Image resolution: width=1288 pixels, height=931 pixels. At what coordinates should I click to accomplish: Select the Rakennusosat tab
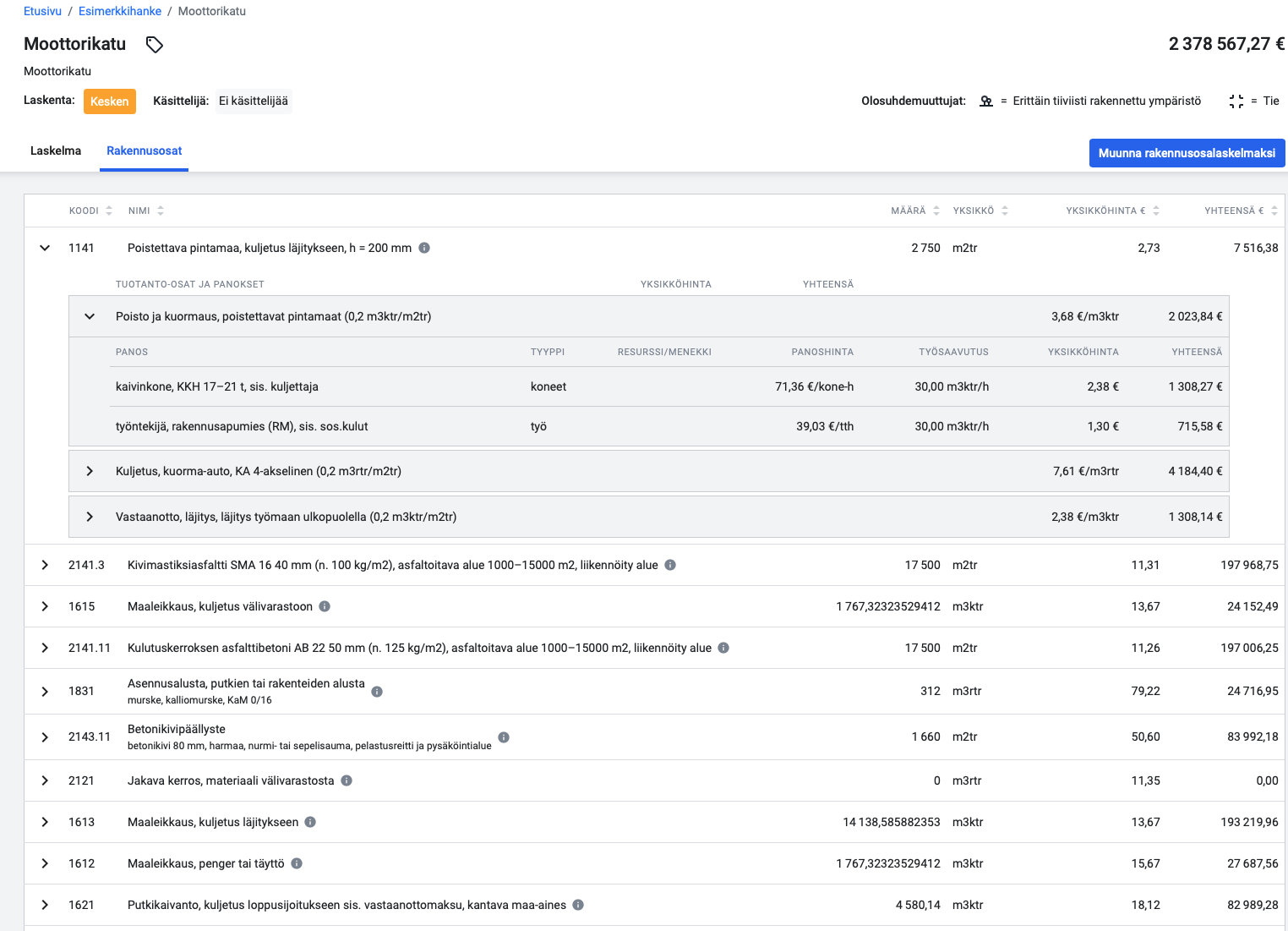pyautogui.click(x=145, y=151)
